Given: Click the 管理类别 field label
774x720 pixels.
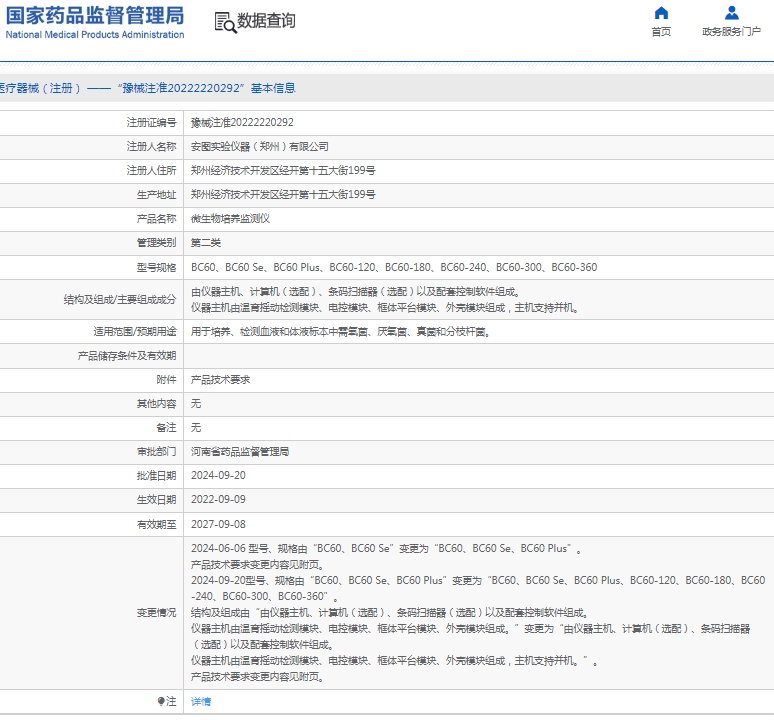Looking at the screenshot, I should 156,243.
